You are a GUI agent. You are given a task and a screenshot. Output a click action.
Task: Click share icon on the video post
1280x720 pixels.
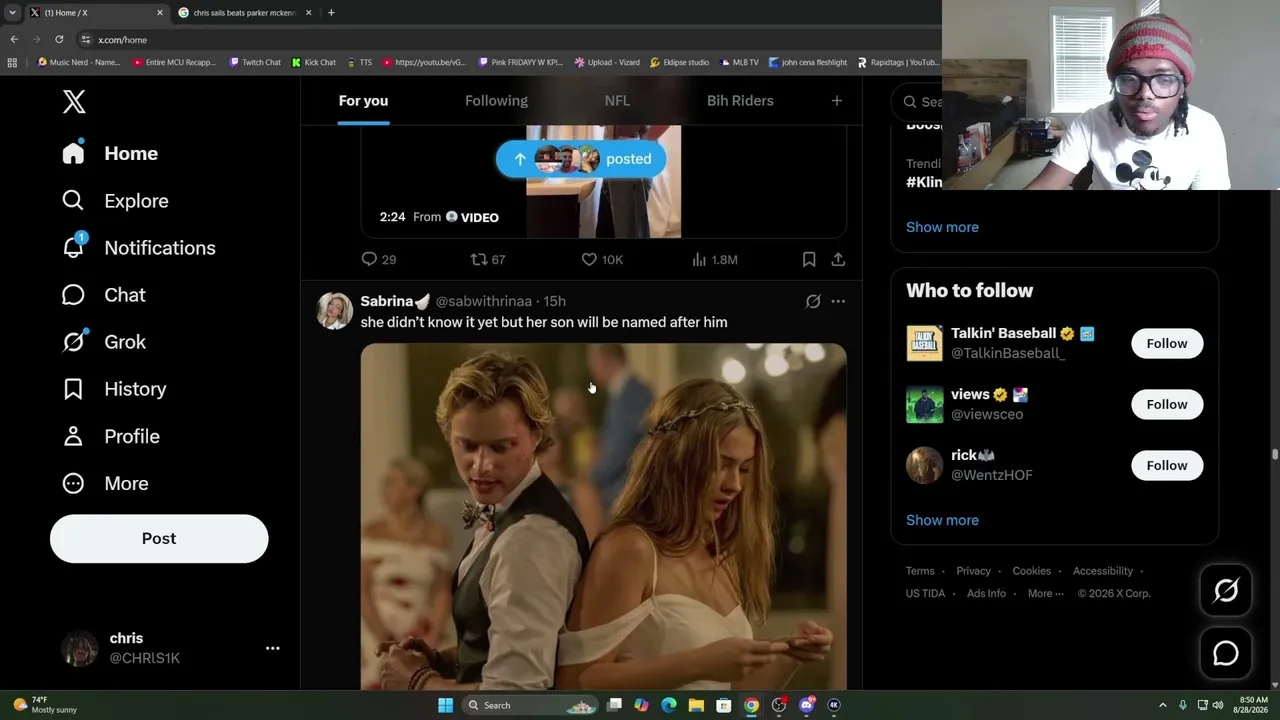pos(838,260)
